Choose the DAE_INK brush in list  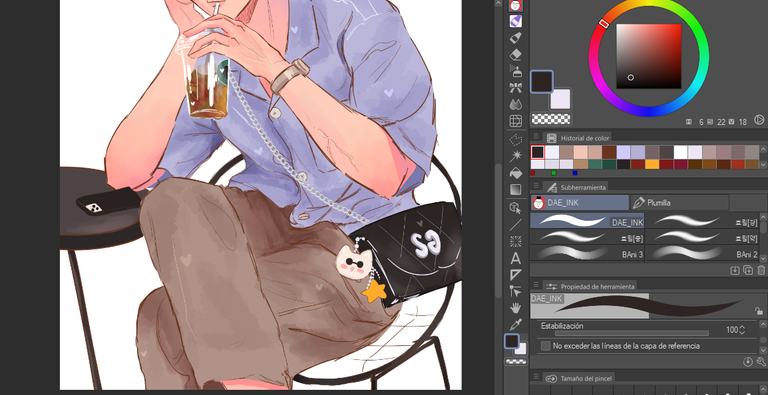(x=587, y=221)
